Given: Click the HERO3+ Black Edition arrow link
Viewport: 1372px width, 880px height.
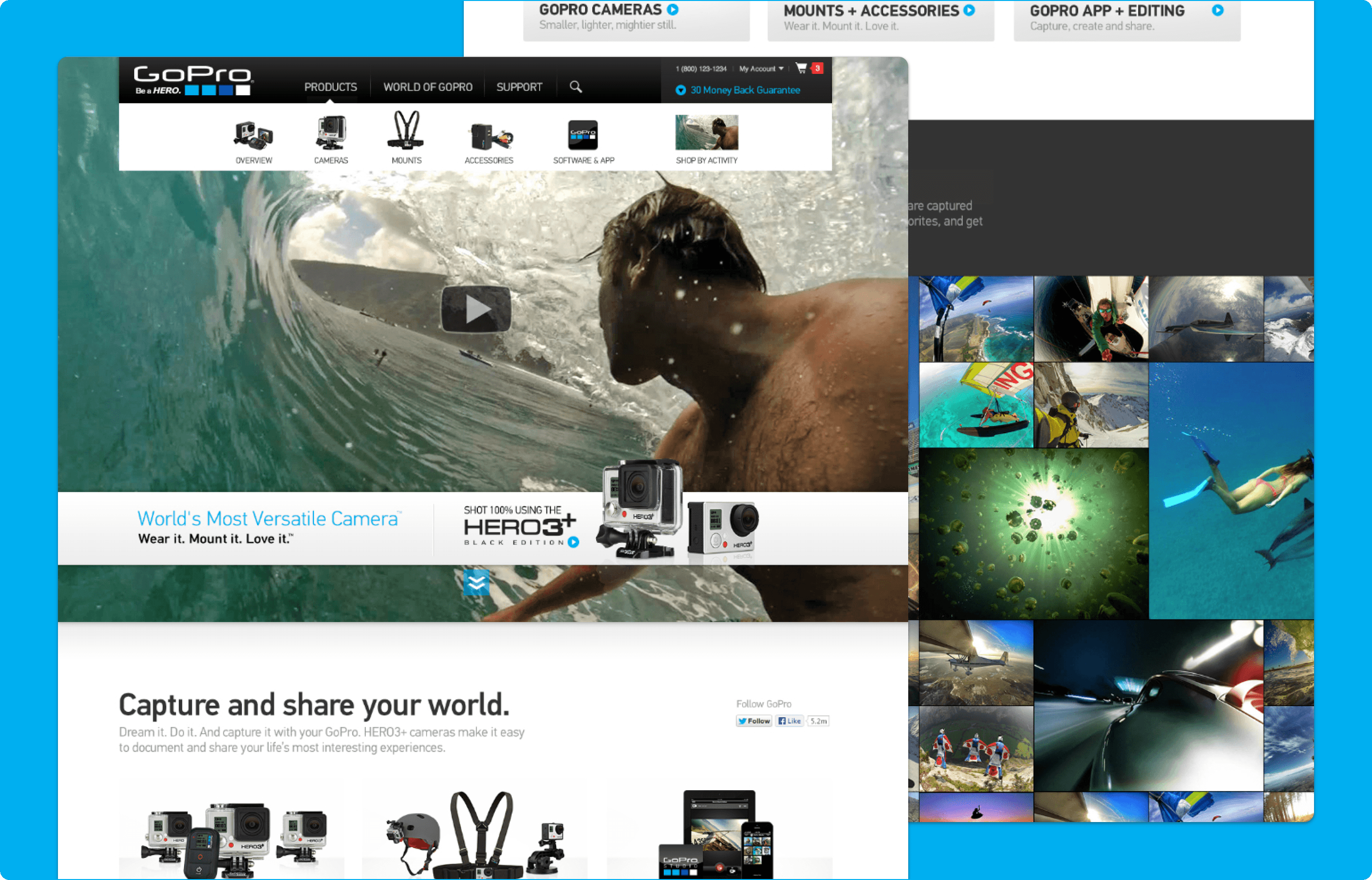Looking at the screenshot, I should [573, 542].
